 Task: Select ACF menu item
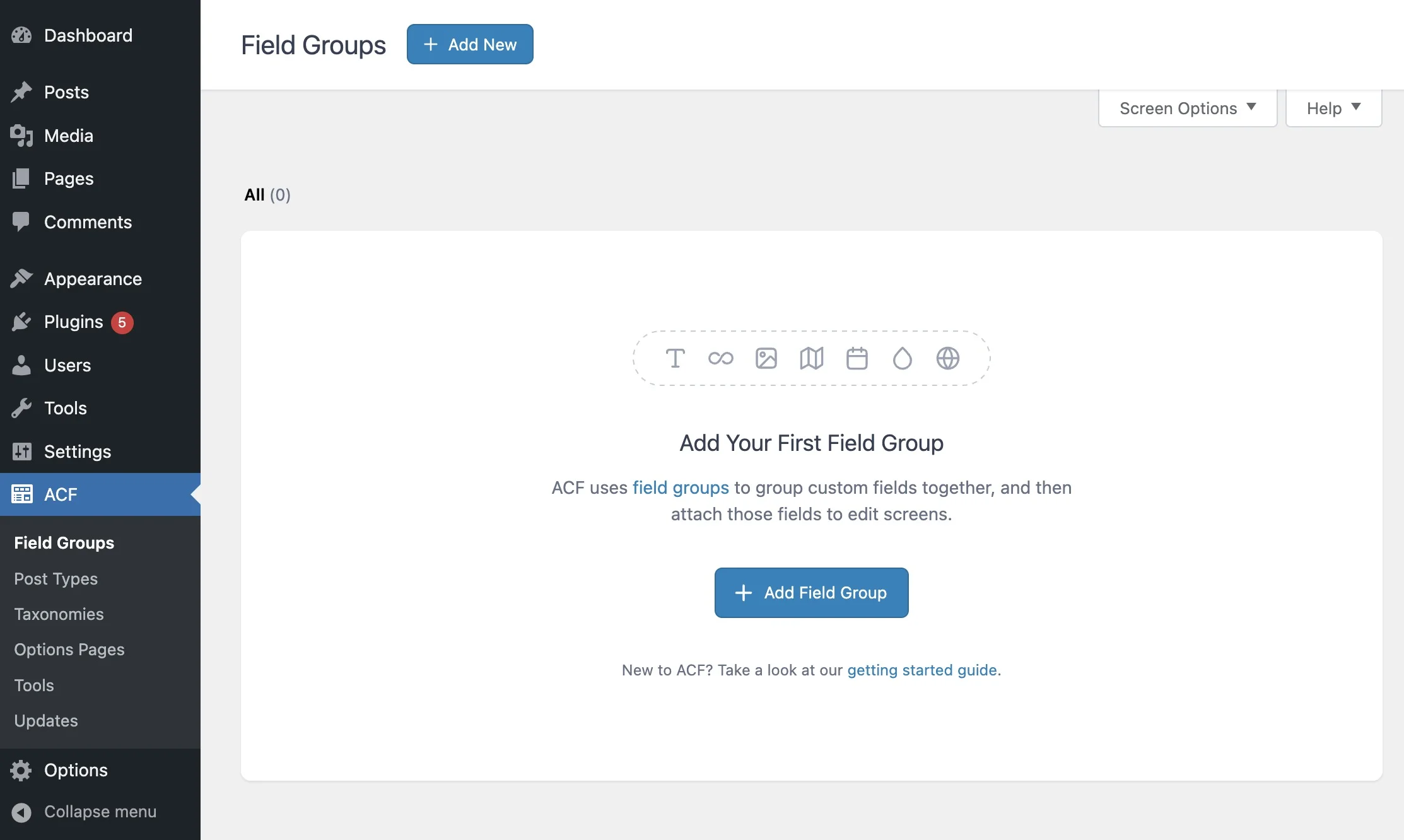[x=100, y=494]
